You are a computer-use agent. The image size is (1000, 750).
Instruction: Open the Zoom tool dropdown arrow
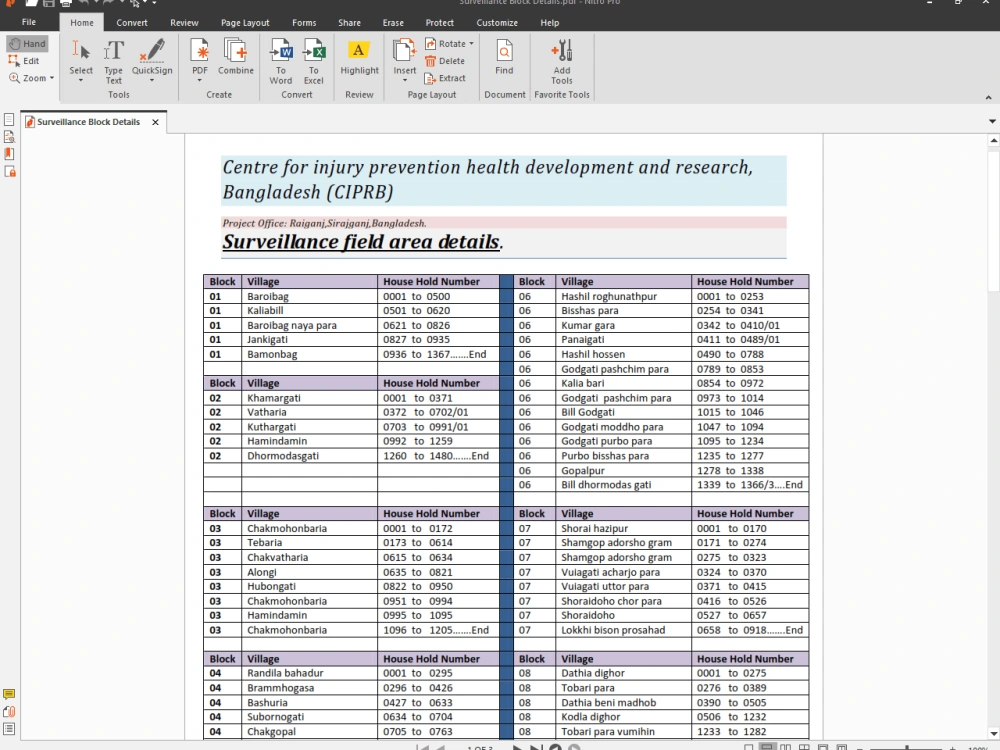(52, 78)
